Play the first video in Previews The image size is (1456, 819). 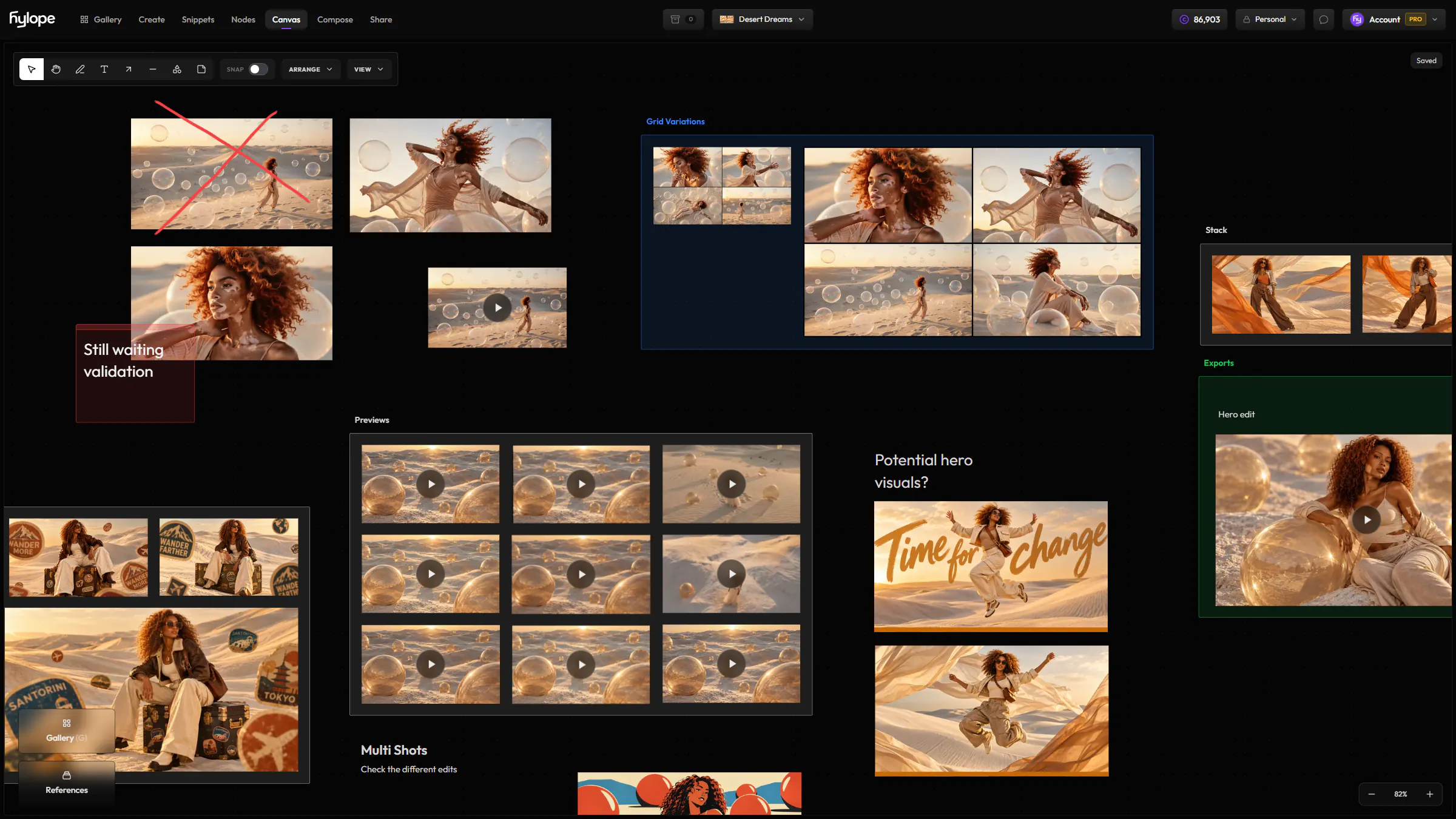431,484
